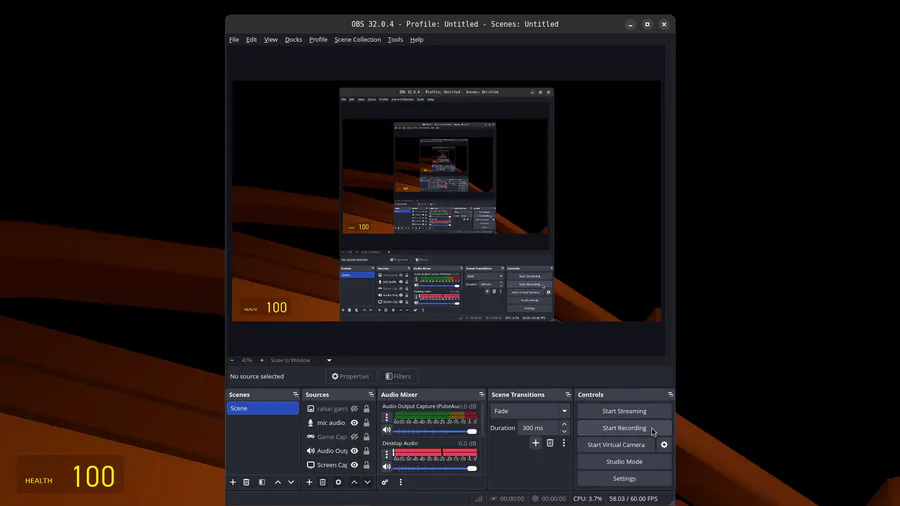
Task: Delete scene transition trash icon
Action: click(550, 443)
